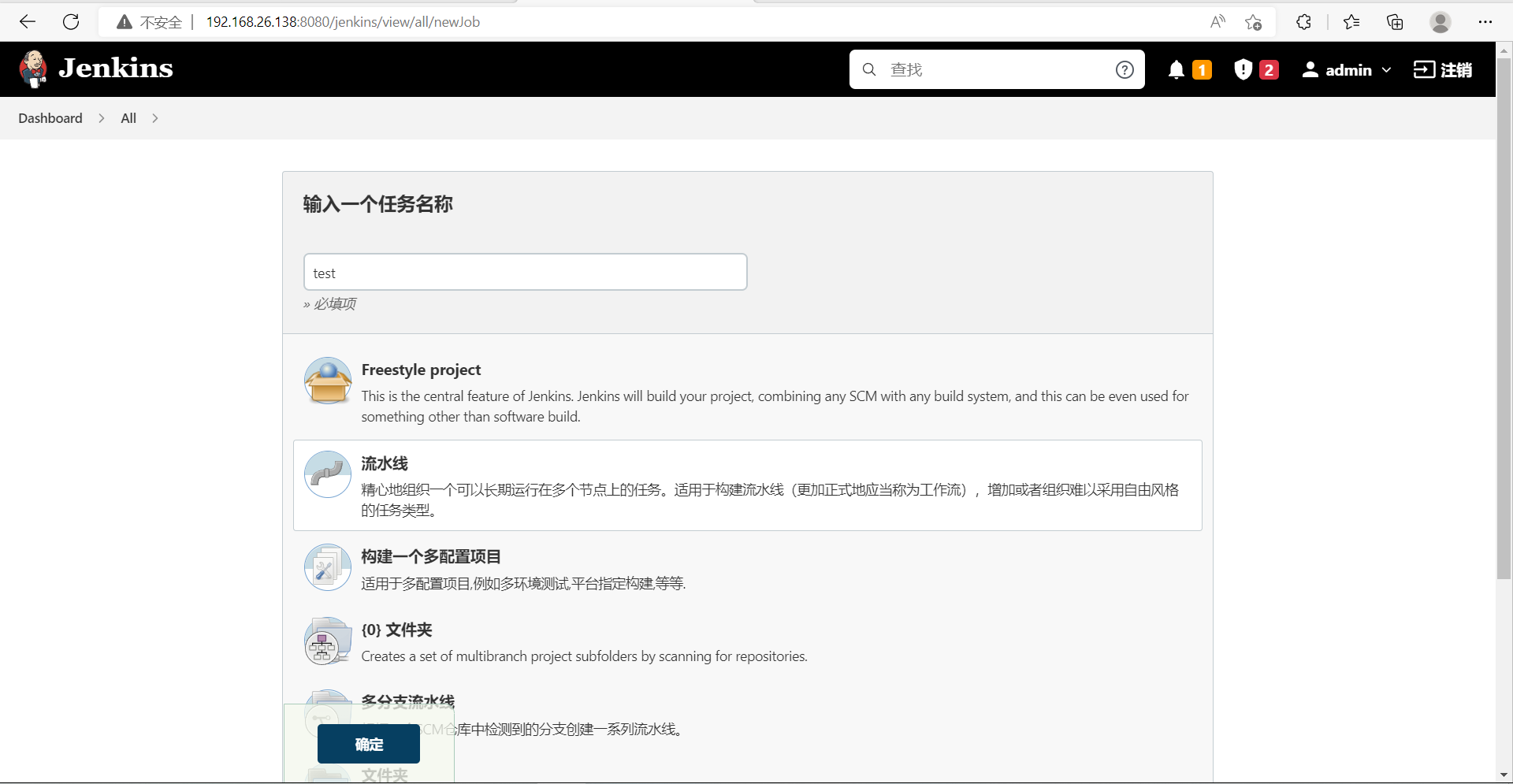The width and height of the screenshot is (1513, 784).
Task: Click the multibranch subfolders description text
Action: (x=584, y=656)
